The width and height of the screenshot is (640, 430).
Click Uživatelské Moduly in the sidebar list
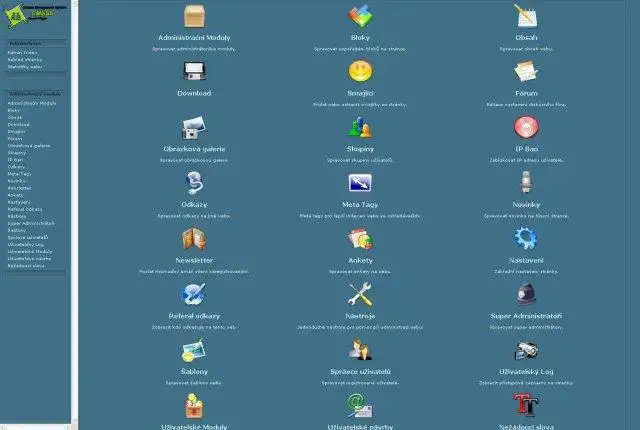tap(30, 252)
